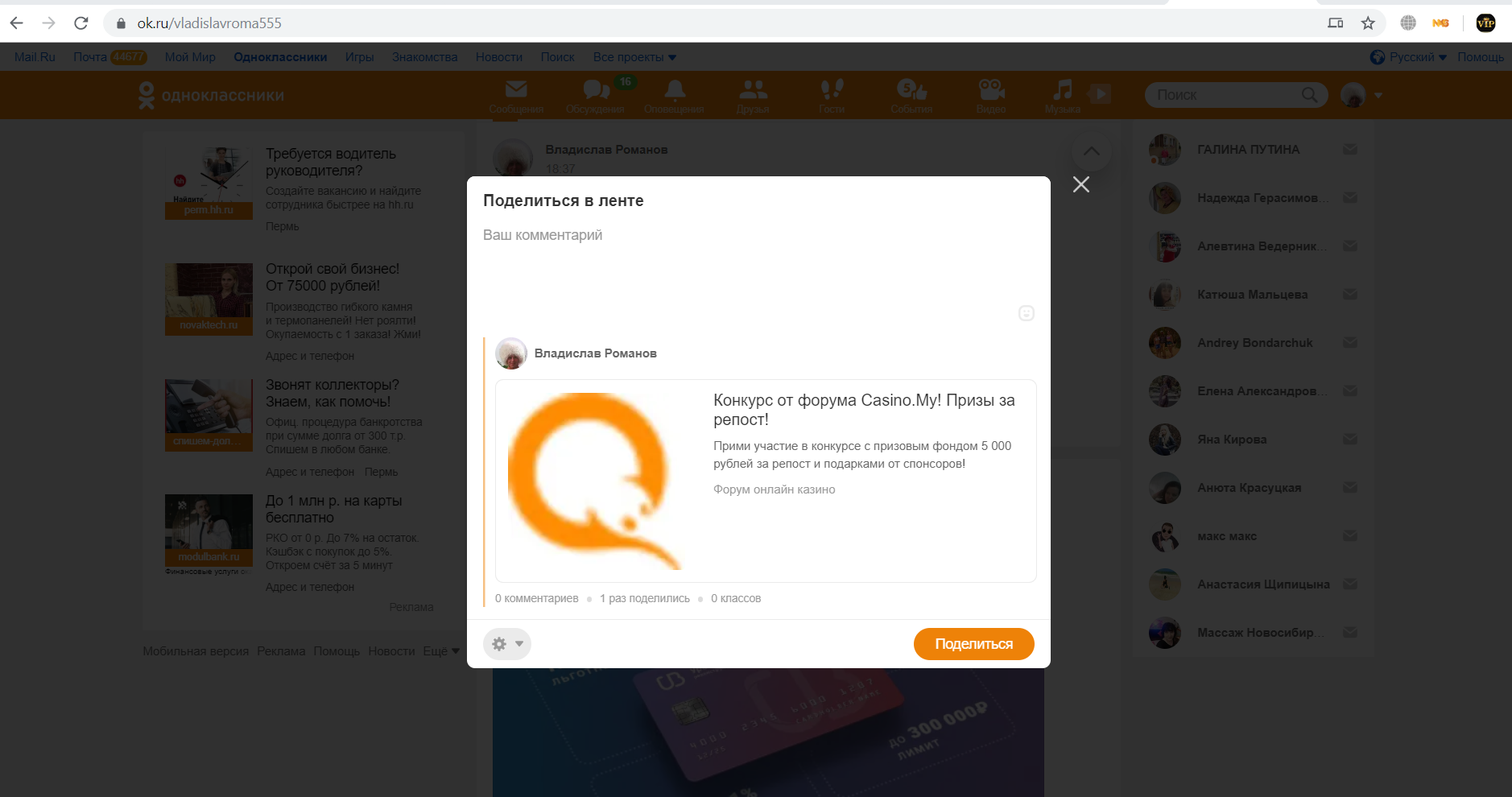Click the globe extension icon
The height and width of the screenshot is (797, 1512).
coord(1408,23)
